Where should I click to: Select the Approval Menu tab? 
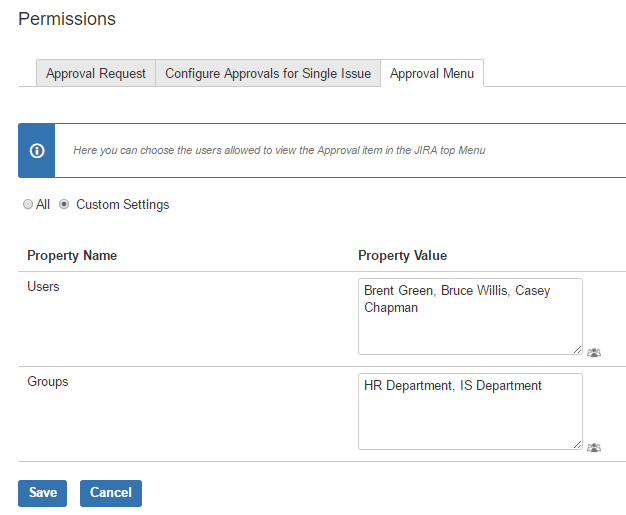432,73
